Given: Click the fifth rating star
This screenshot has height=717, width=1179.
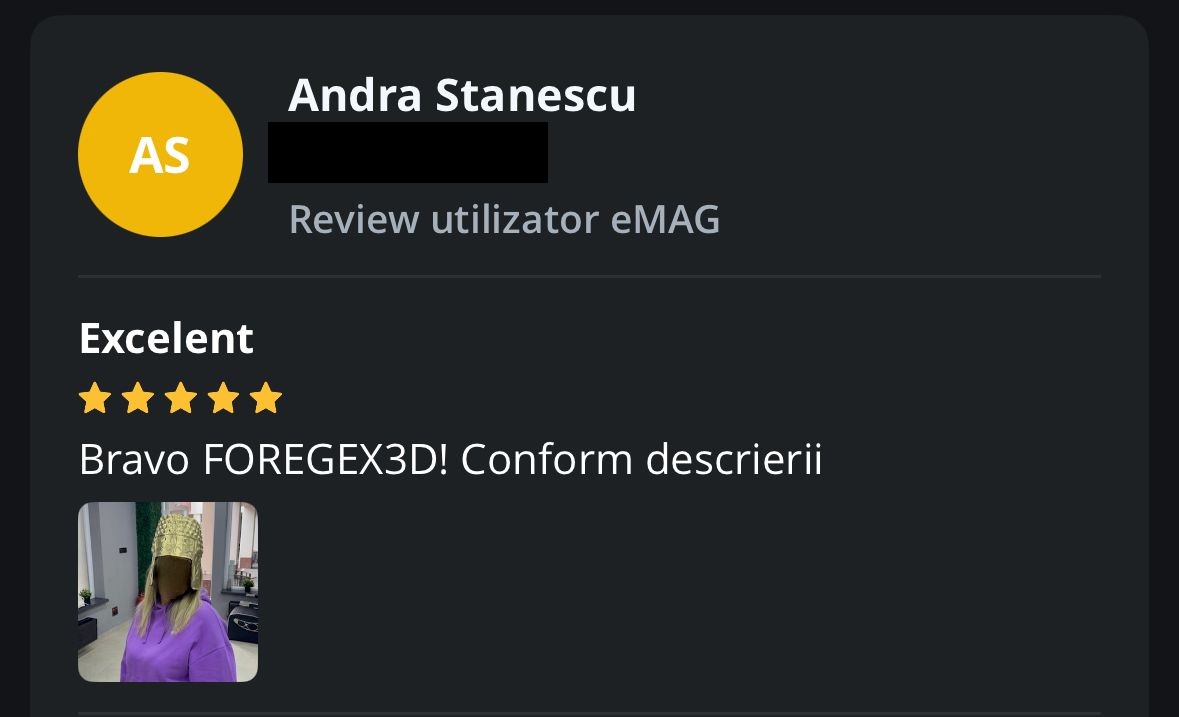Looking at the screenshot, I should click(x=266, y=398).
